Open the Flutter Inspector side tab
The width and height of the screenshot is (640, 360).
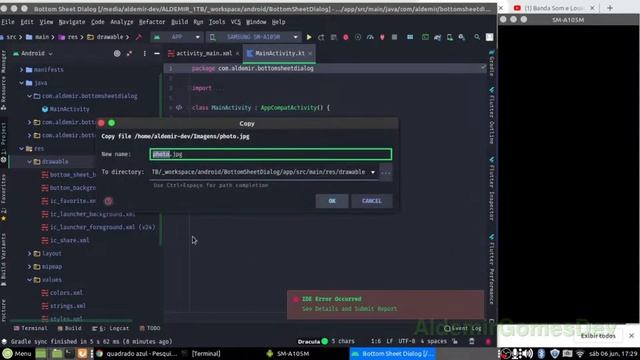(492, 189)
